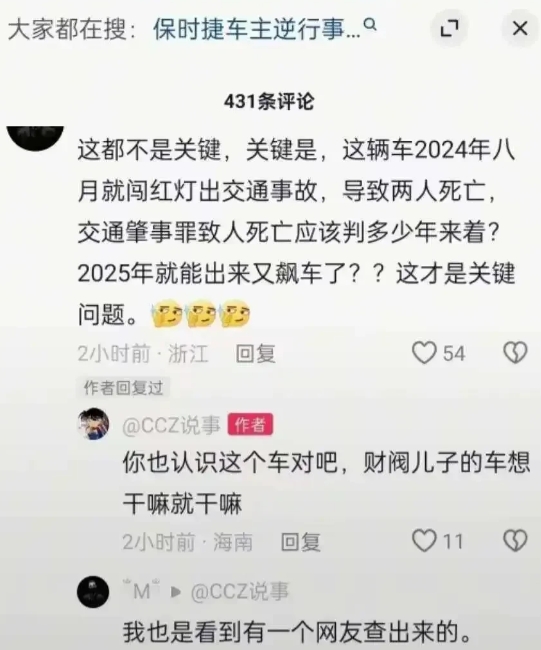Open the mentioned @CCZ说事 in M's reply
Image resolution: width=541 pixels, height=650 pixels.
click(240, 592)
